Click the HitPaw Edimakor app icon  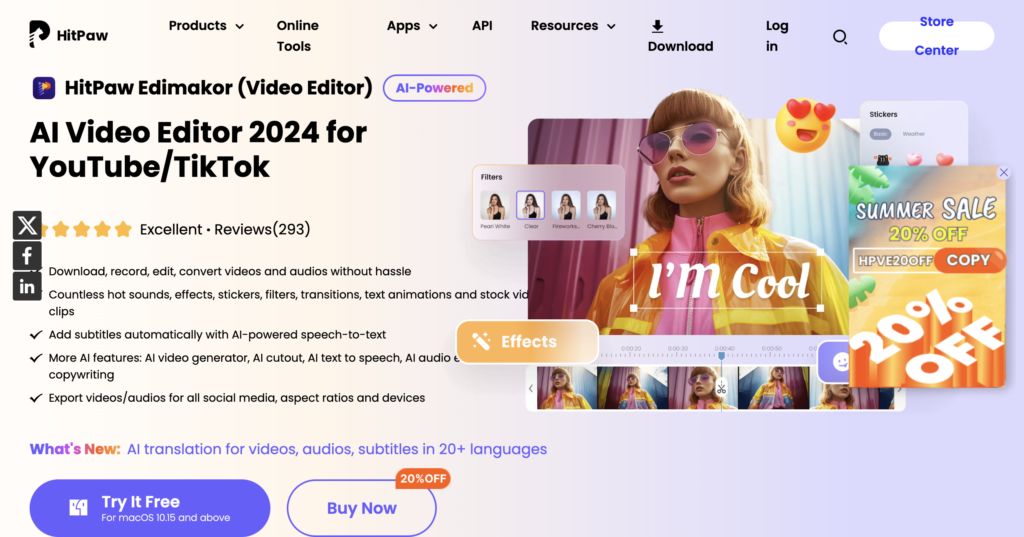point(44,88)
